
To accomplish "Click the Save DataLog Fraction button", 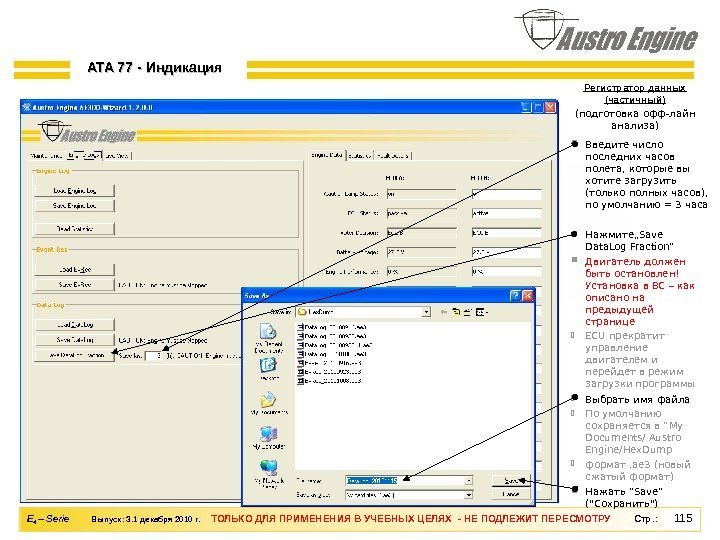I will tap(74, 355).
